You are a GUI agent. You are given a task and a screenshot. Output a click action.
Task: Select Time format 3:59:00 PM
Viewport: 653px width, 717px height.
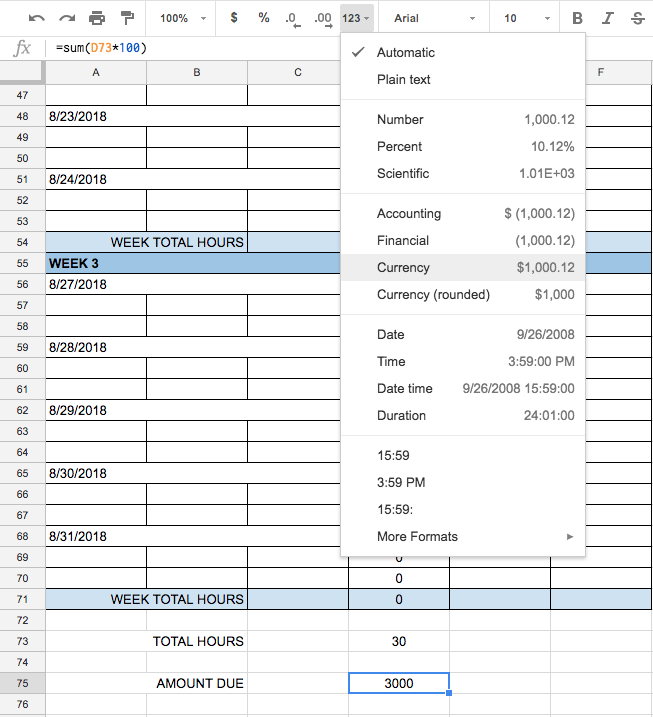(x=463, y=361)
